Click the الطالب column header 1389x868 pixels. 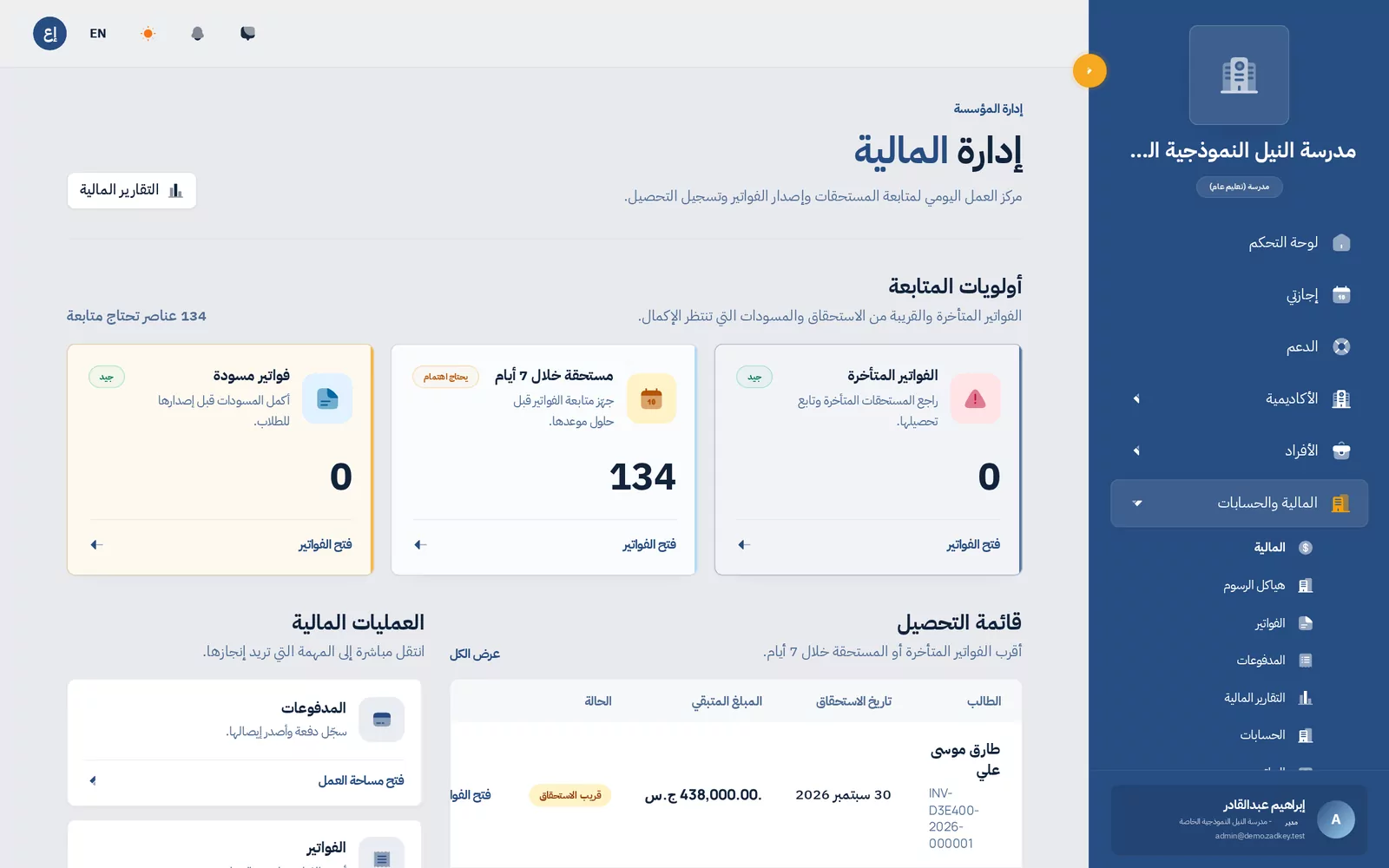(x=984, y=701)
